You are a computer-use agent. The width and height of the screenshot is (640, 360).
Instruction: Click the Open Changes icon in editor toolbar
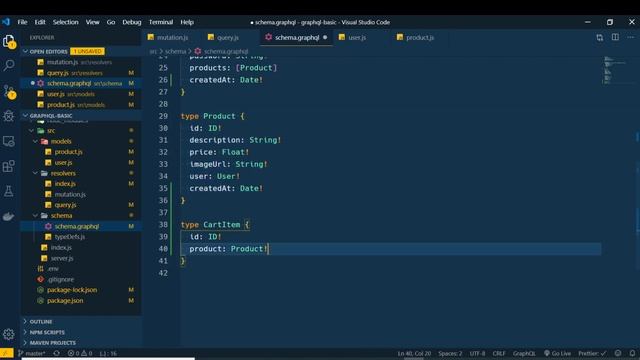[x=599, y=38]
